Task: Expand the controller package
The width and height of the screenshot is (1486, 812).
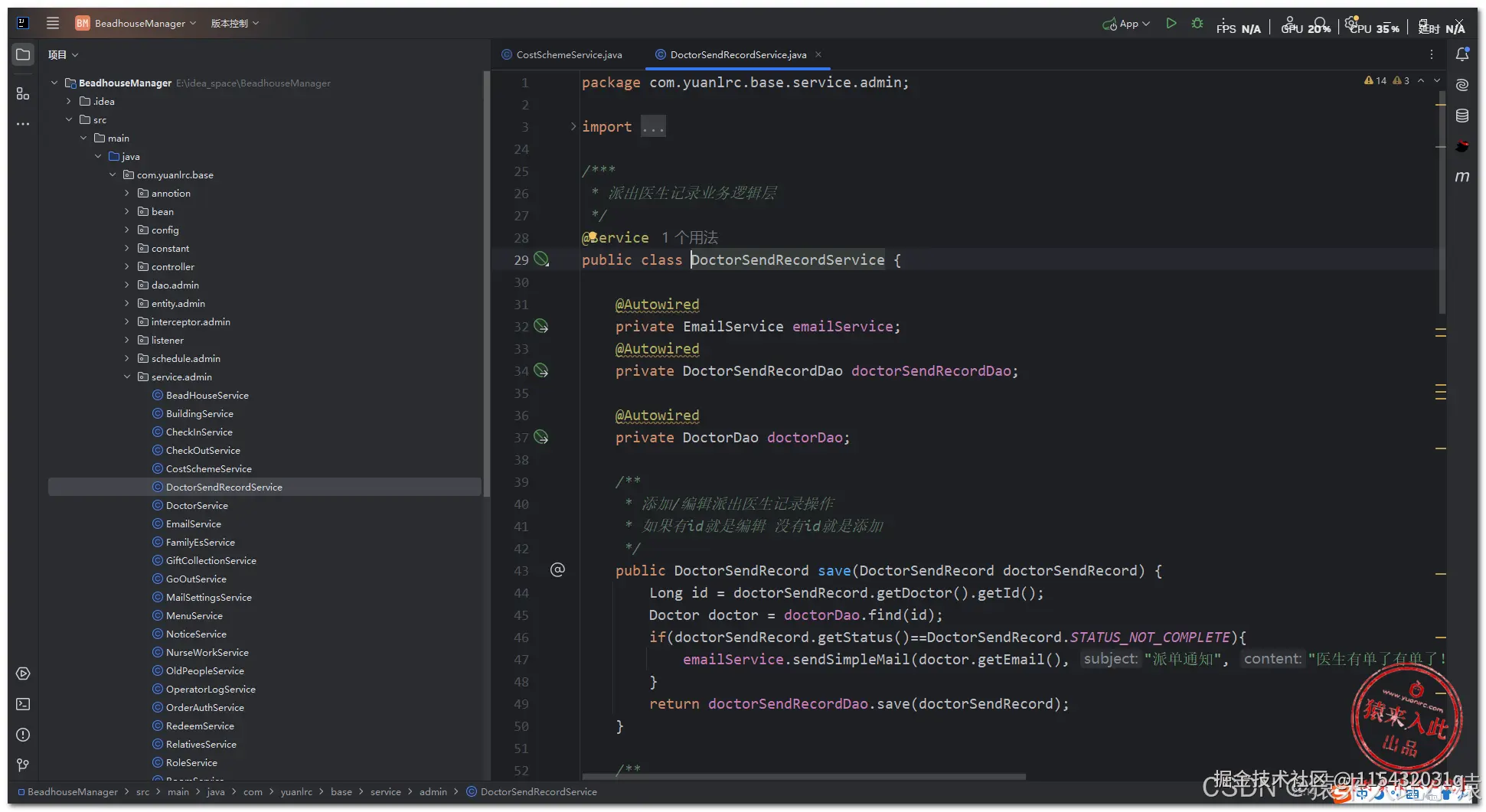Action: pyautogui.click(x=127, y=266)
